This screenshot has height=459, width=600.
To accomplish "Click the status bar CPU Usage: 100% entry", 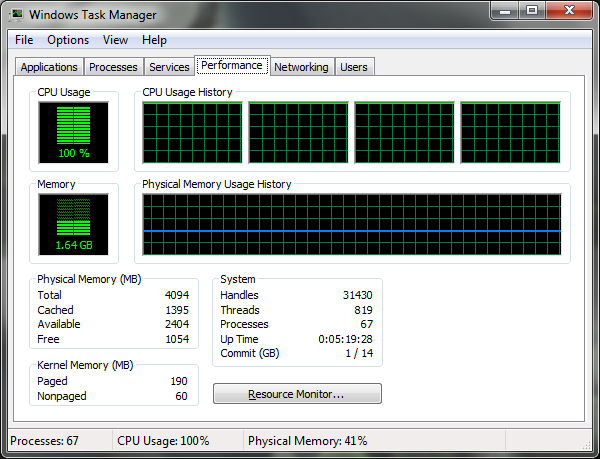I will pyautogui.click(x=163, y=441).
